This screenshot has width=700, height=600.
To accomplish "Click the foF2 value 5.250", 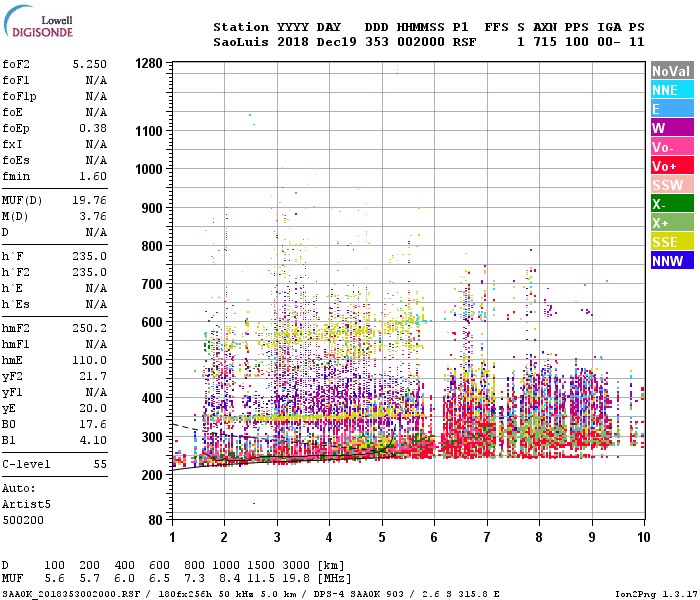I will point(90,64).
